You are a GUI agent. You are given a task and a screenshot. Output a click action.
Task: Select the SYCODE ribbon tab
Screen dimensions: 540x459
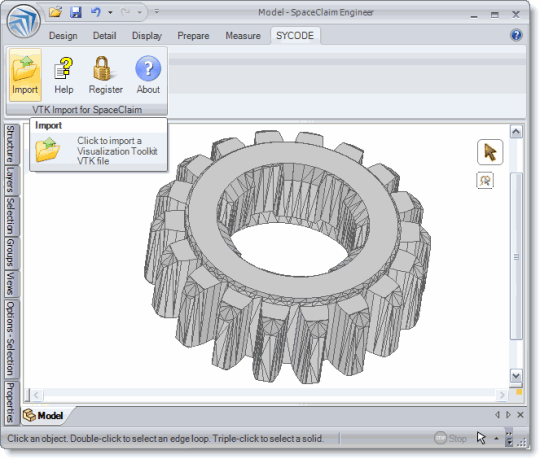point(295,36)
